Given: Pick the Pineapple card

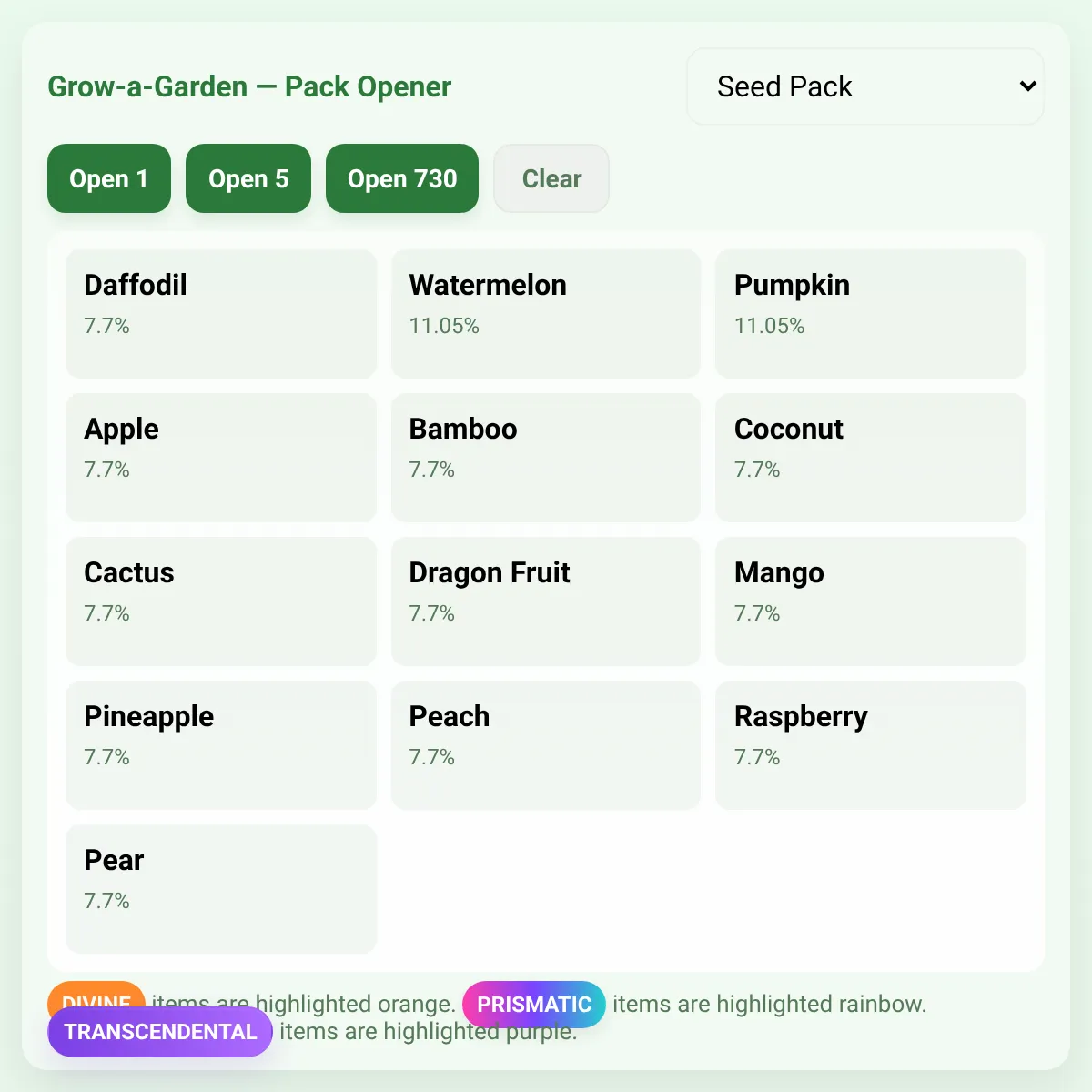Looking at the screenshot, I should (x=221, y=745).
